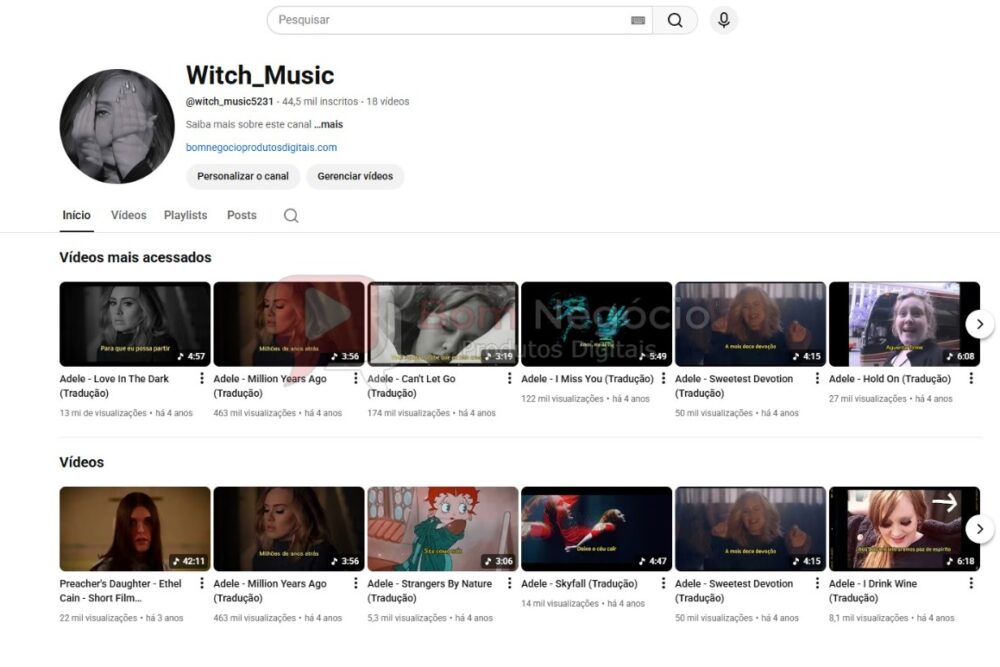Click the search magnifier icon
Screen dimensions: 1000x667
pyautogui.click(x=676, y=19)
